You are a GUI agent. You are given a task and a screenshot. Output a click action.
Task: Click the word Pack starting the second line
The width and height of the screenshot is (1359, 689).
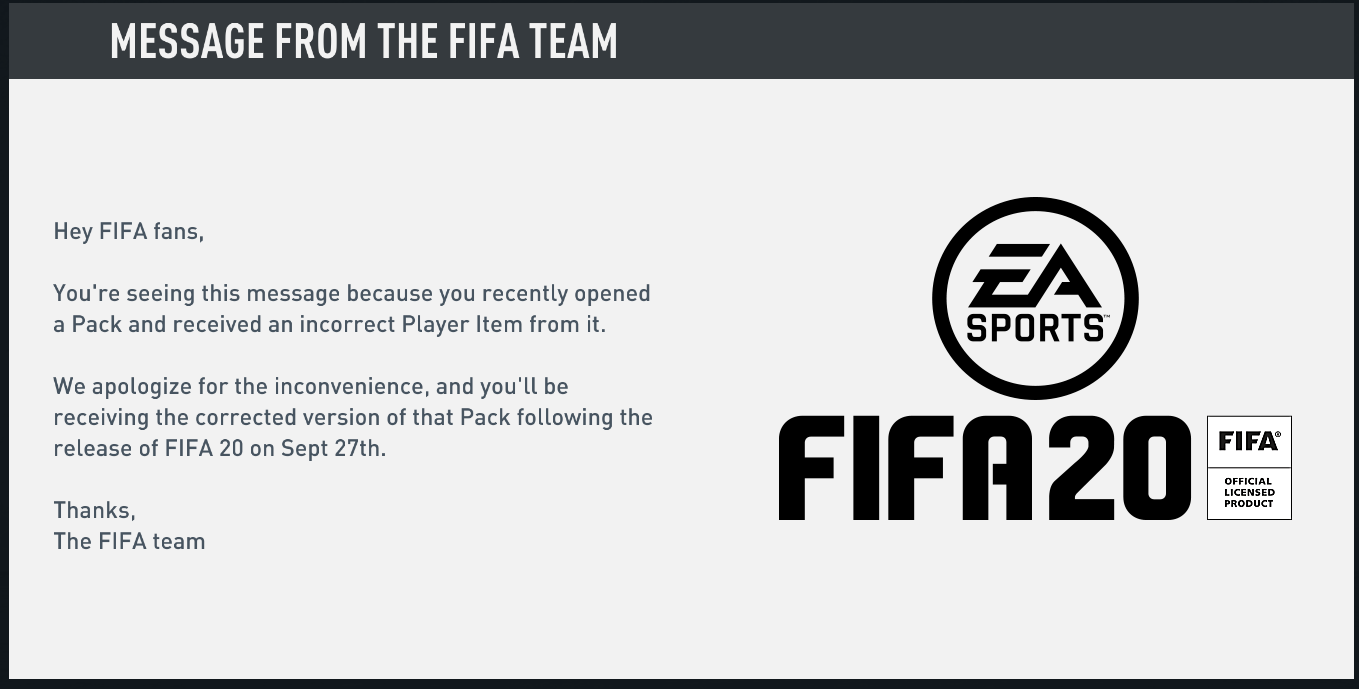97,325
